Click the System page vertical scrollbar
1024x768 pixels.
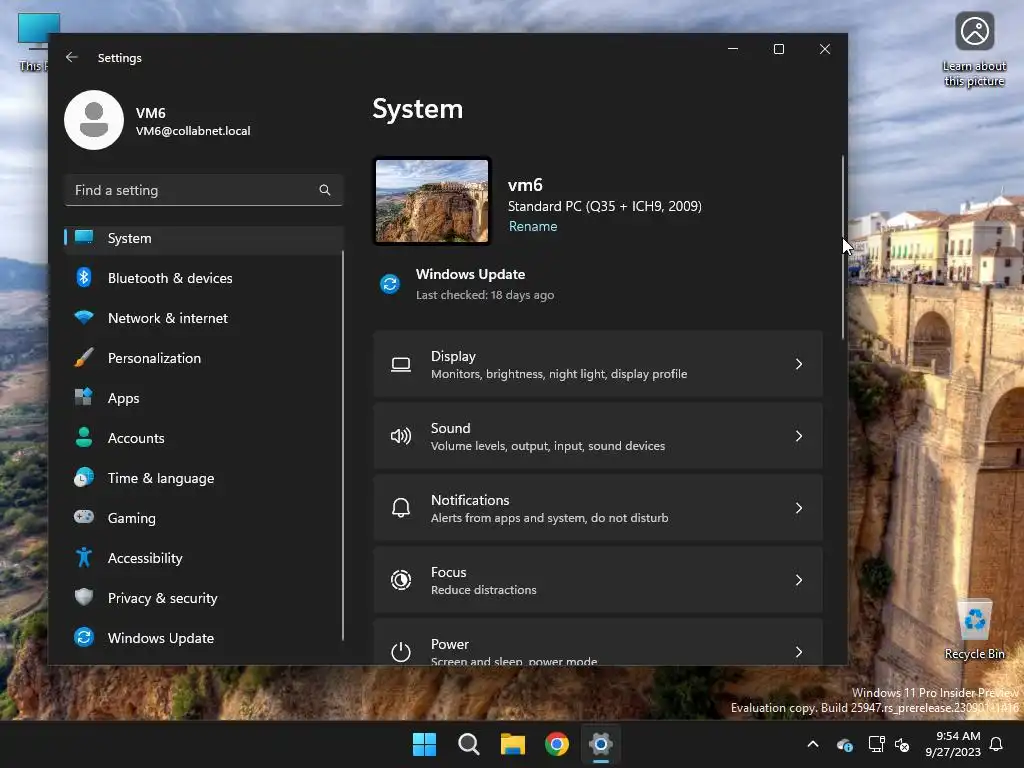pyautogui.click(x=843, y=248)
